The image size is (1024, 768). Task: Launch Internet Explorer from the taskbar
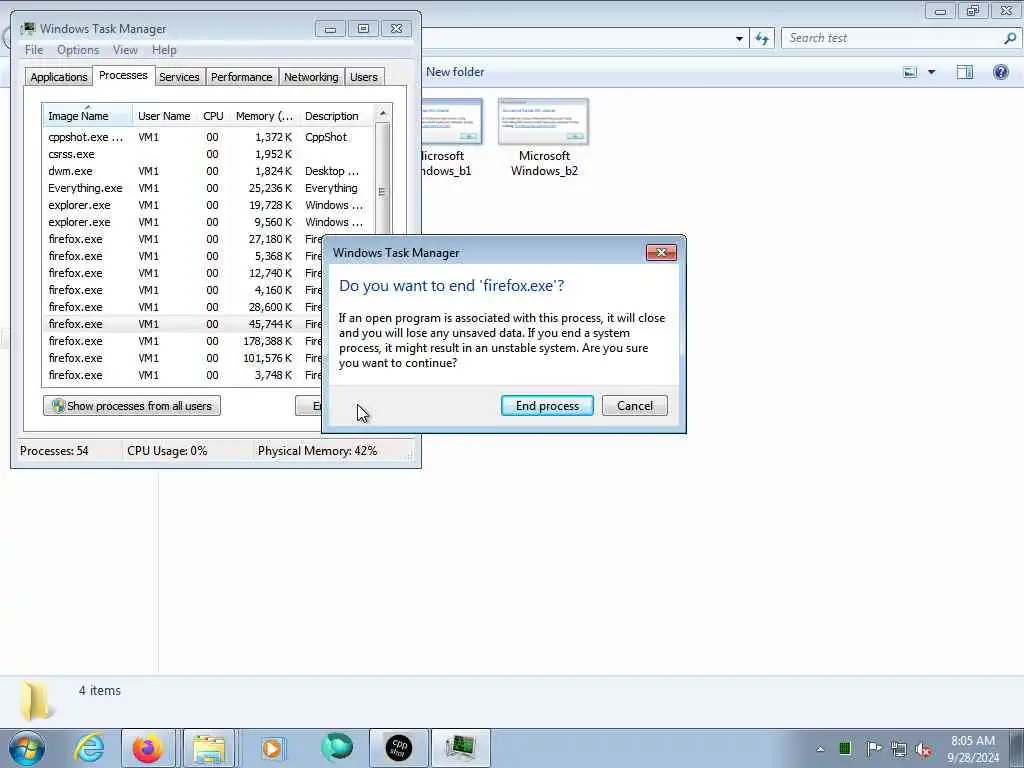[x=89, y=748]
